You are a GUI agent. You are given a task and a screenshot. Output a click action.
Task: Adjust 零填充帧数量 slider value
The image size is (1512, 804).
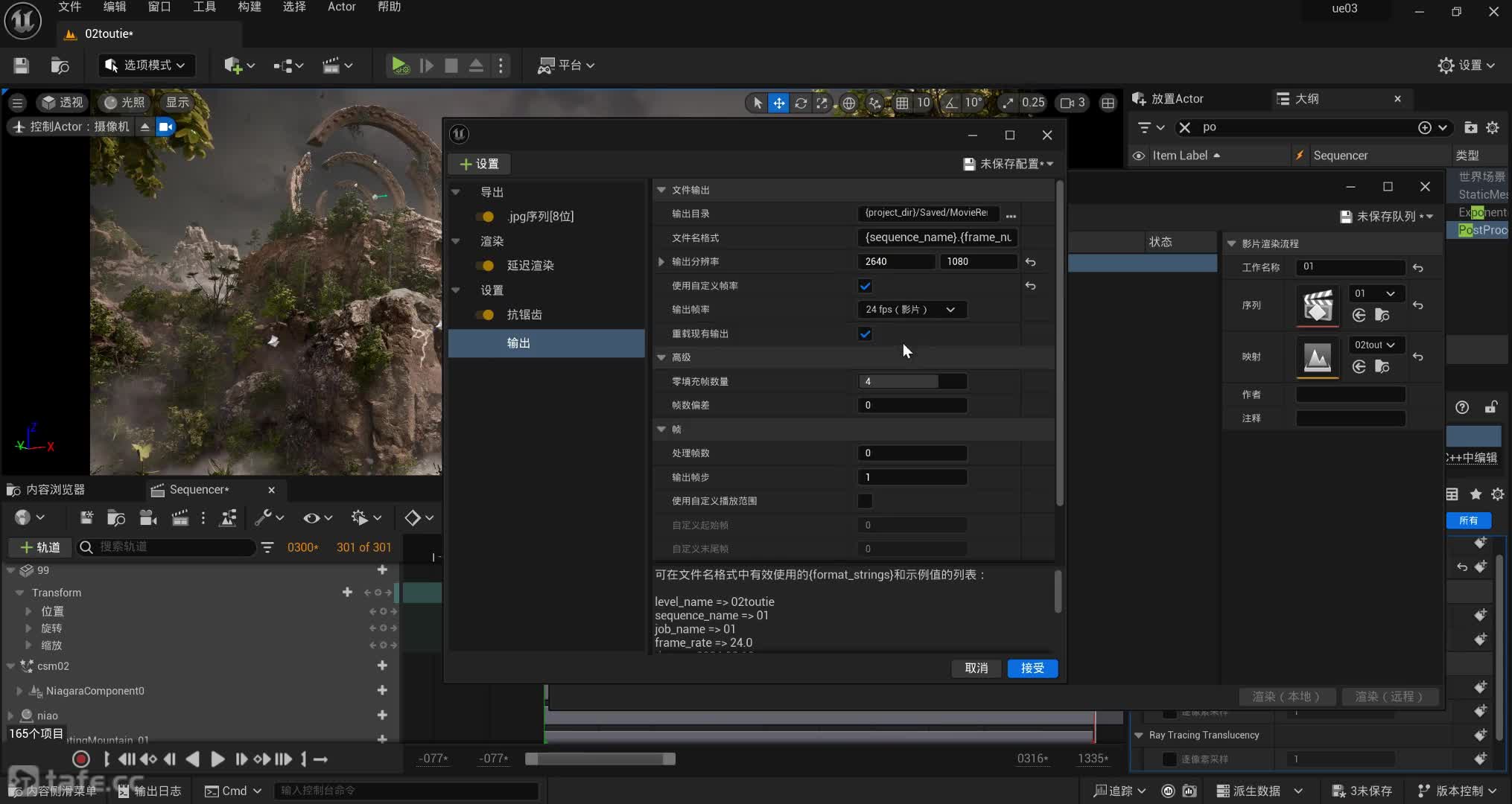pos(912,382)
